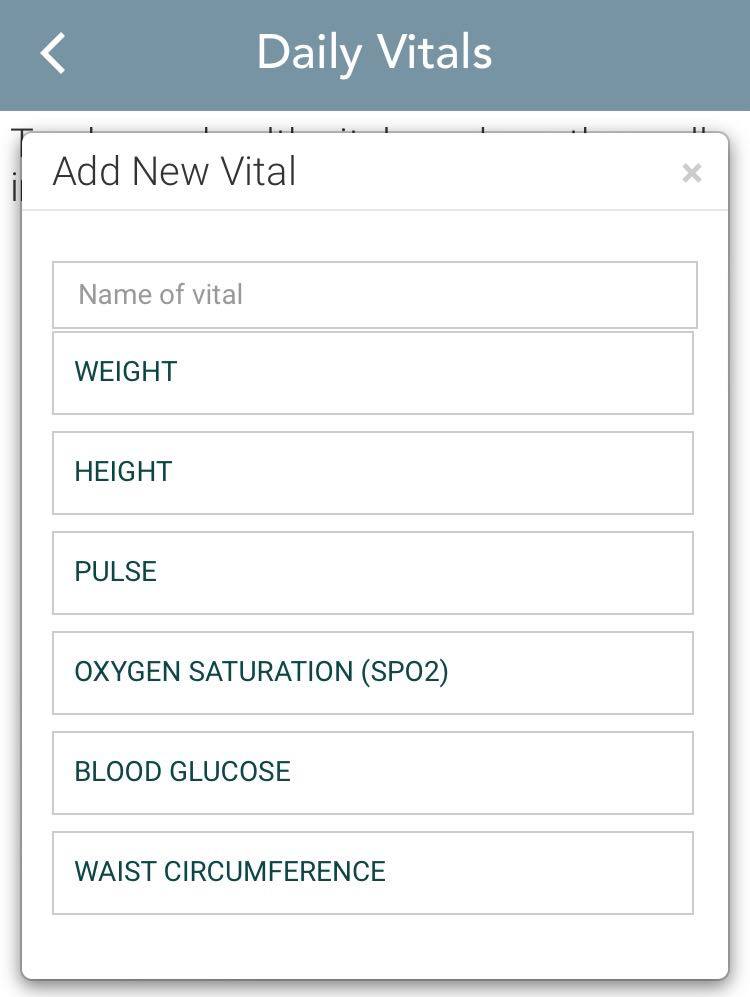Add WEIGHT as your tracked vital
The width and height of the screenshot is (750, 997).
pyautogui.click(x=372, y=372)
